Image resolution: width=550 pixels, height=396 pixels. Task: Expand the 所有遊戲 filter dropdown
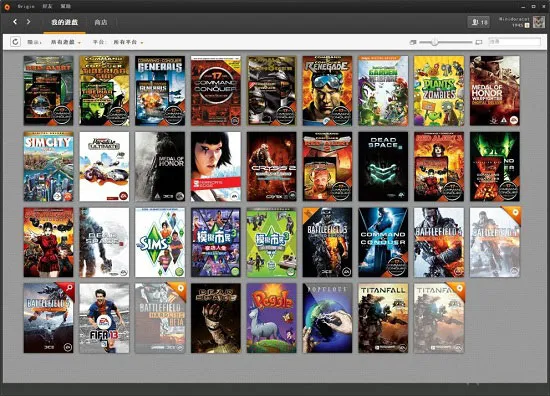66,42
